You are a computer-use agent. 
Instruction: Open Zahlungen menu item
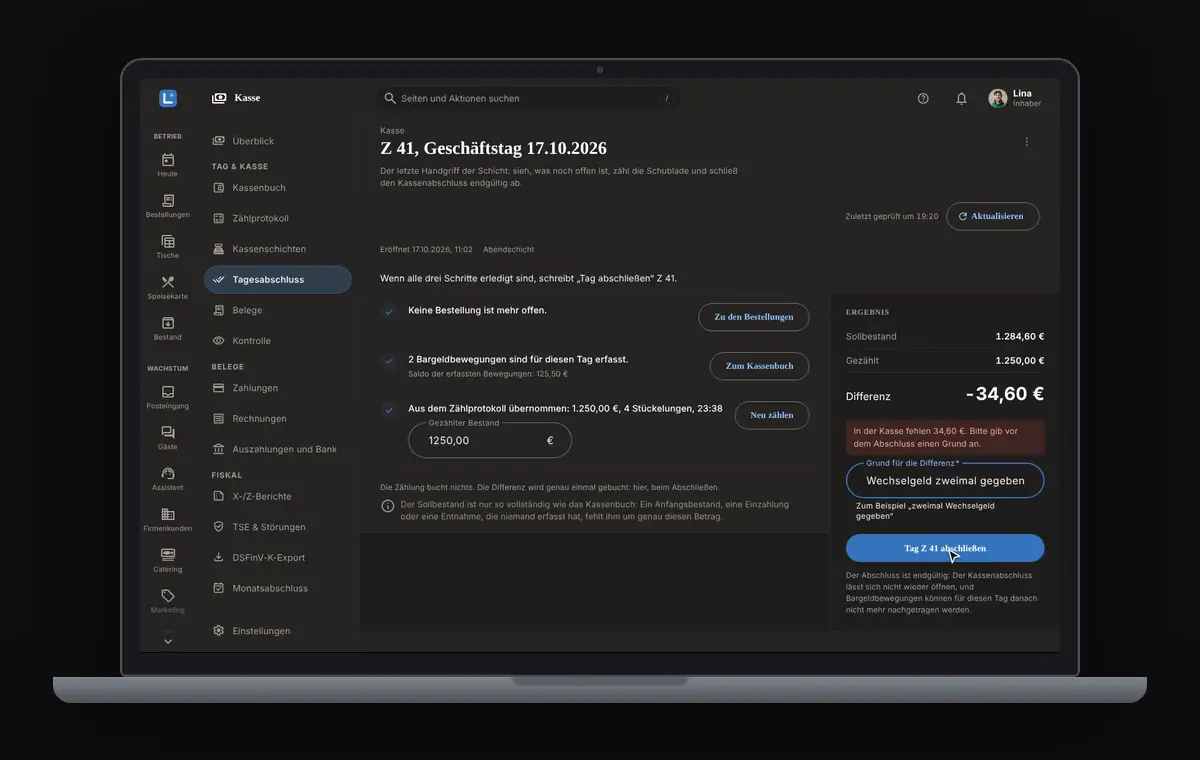click(x=277, y=388)
